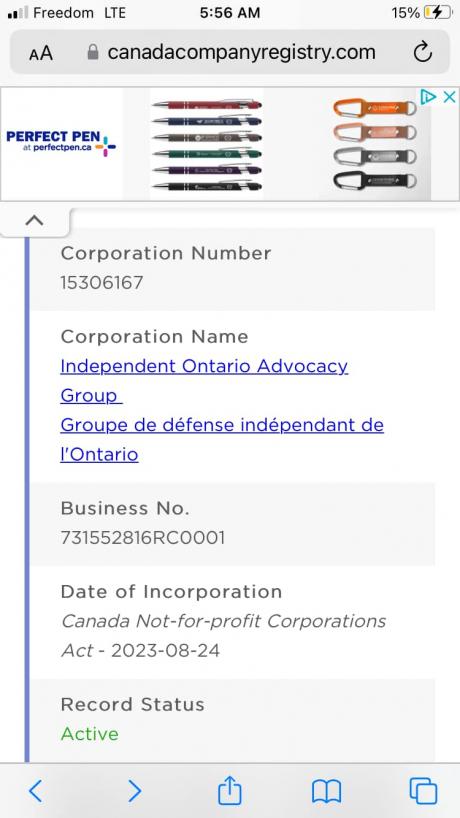Tap the Safari forward arrow
This screenshot has width=460, height=818.
point(135,791)
